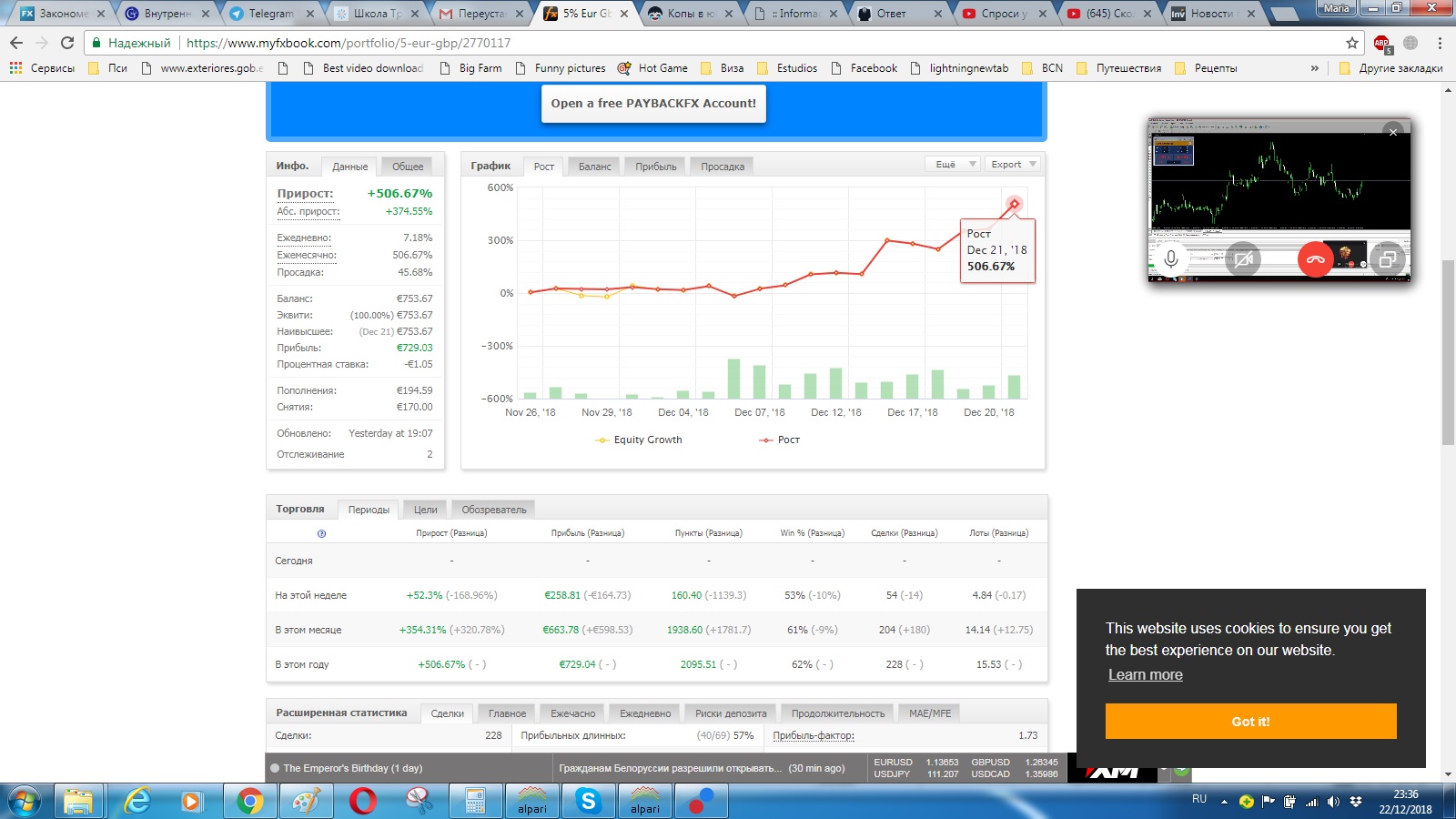Click the Belarus news headline in the ticker
Viewport: 1456px width, 819px height.
[x=670, y=768]
